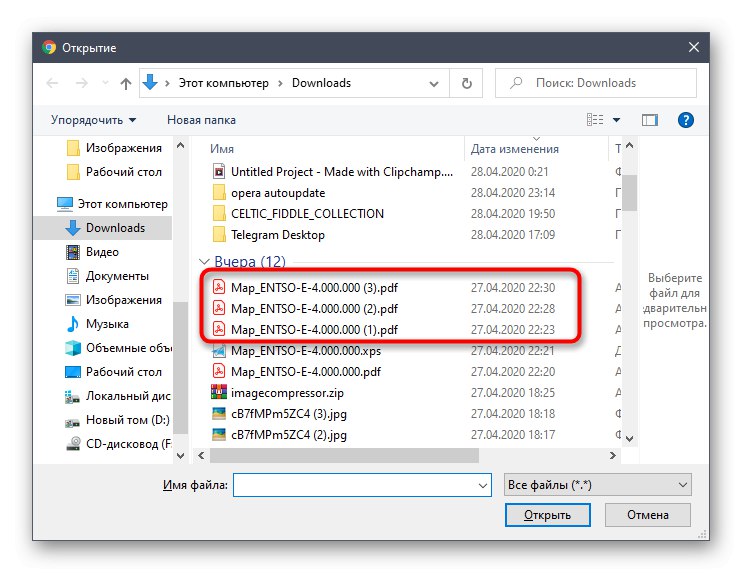The image size is (742, 573).
Task: Select 'Map_ENTSO-E-4.000.000 (2).pdf' file
Action: click(305, 309)
